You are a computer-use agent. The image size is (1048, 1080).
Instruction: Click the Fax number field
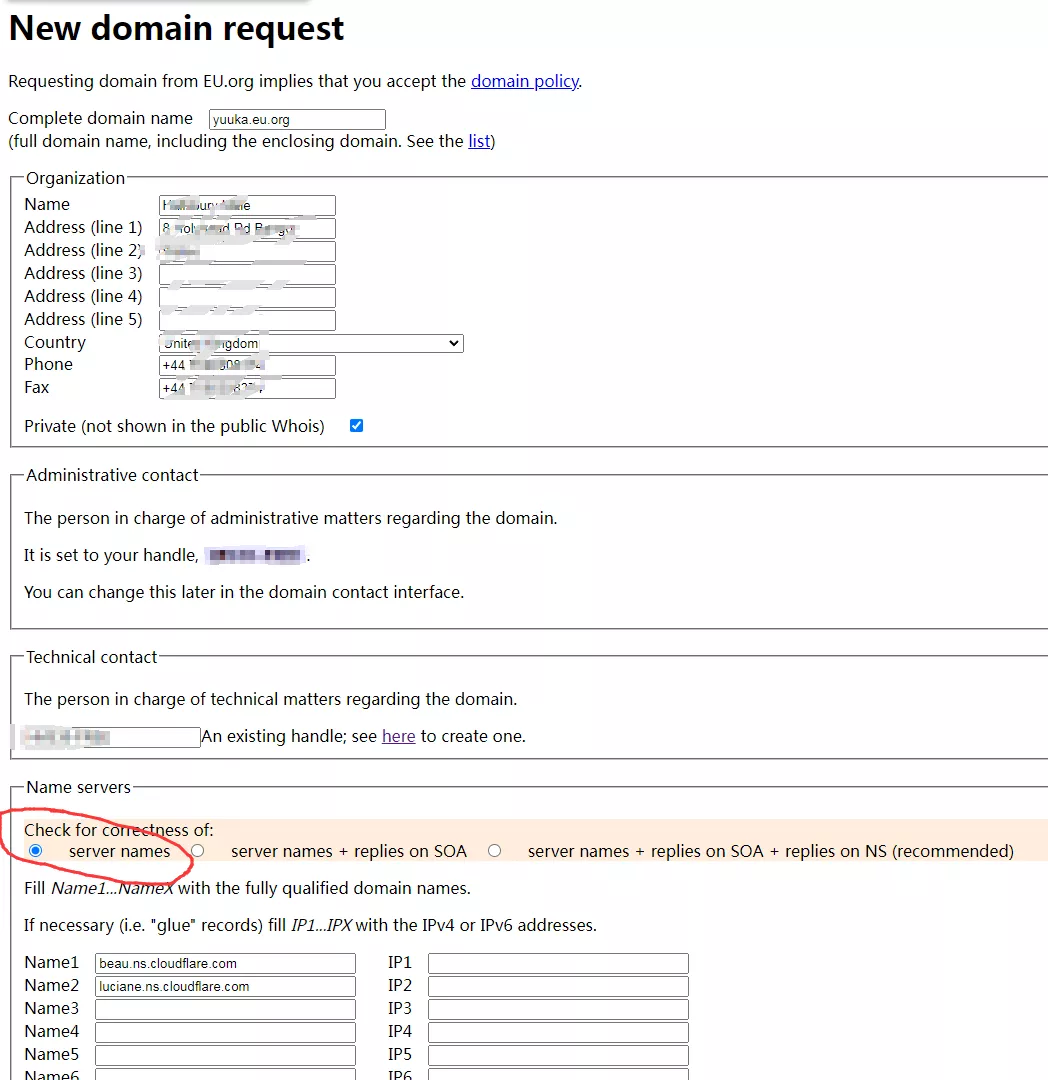pos(247,388)
